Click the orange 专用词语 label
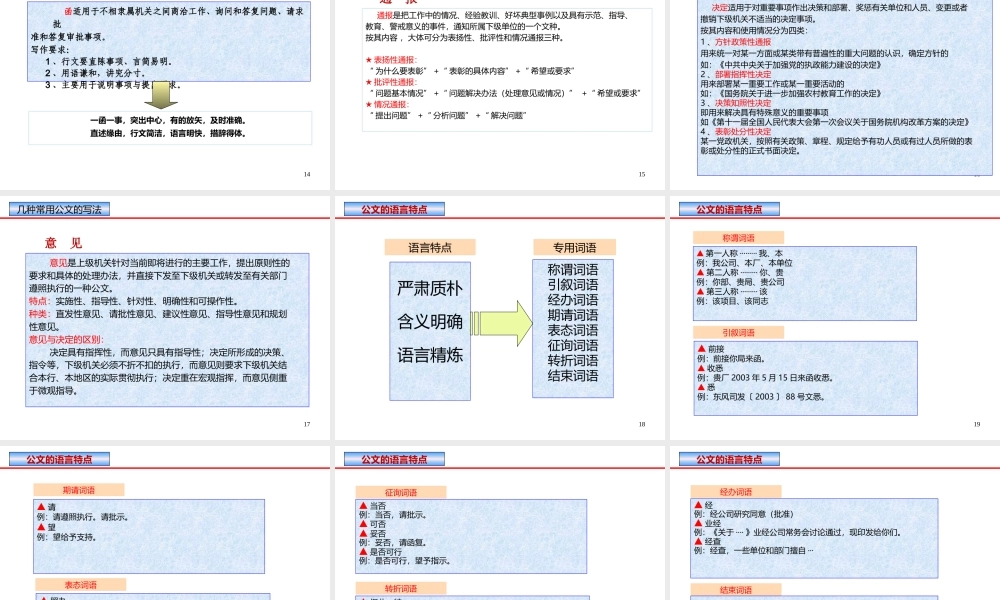This screenshot has width=1000, height=600. tap(574, 247)
